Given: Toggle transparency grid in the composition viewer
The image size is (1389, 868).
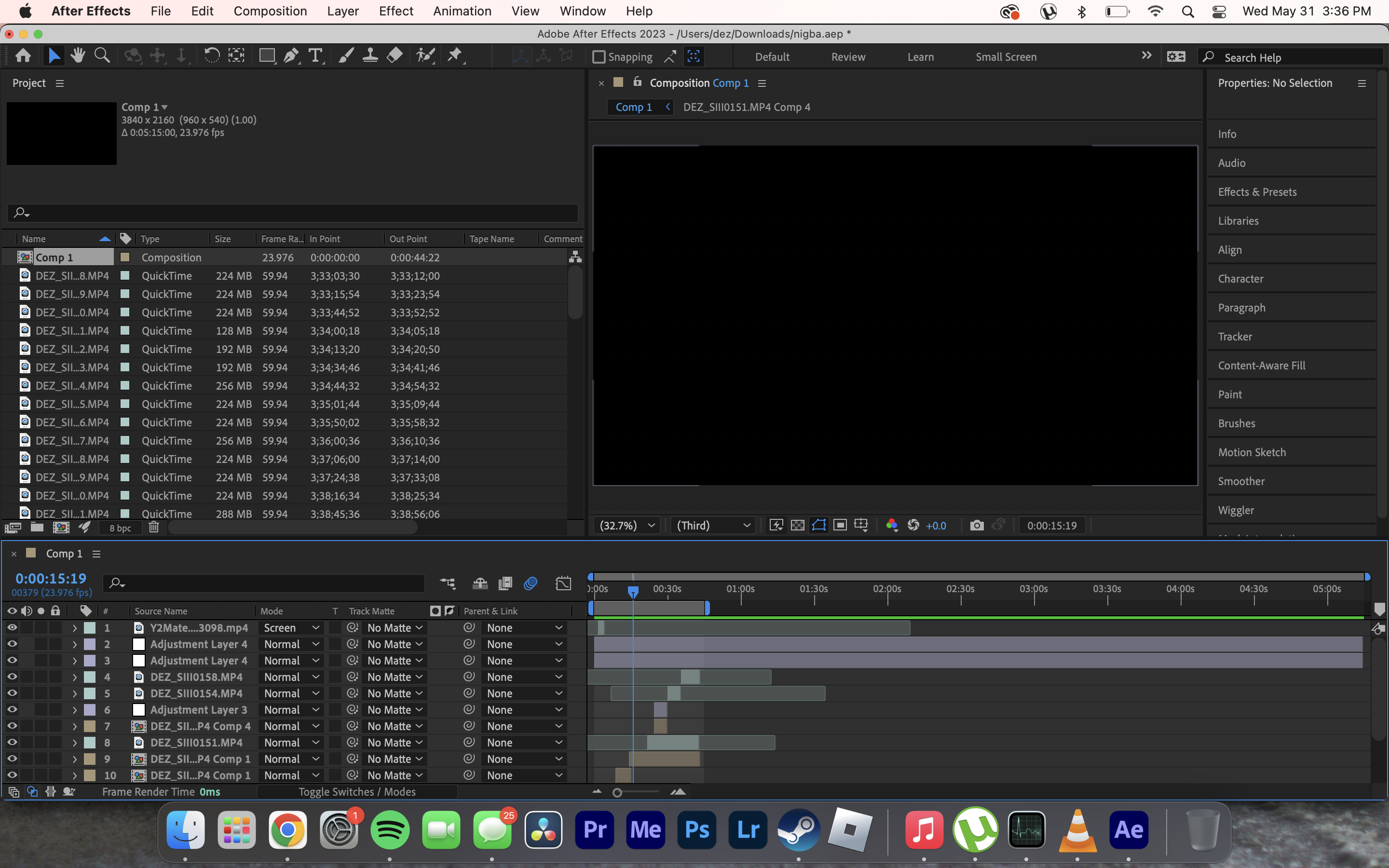Looking at the screenshot, I should (x=797, y=525).
